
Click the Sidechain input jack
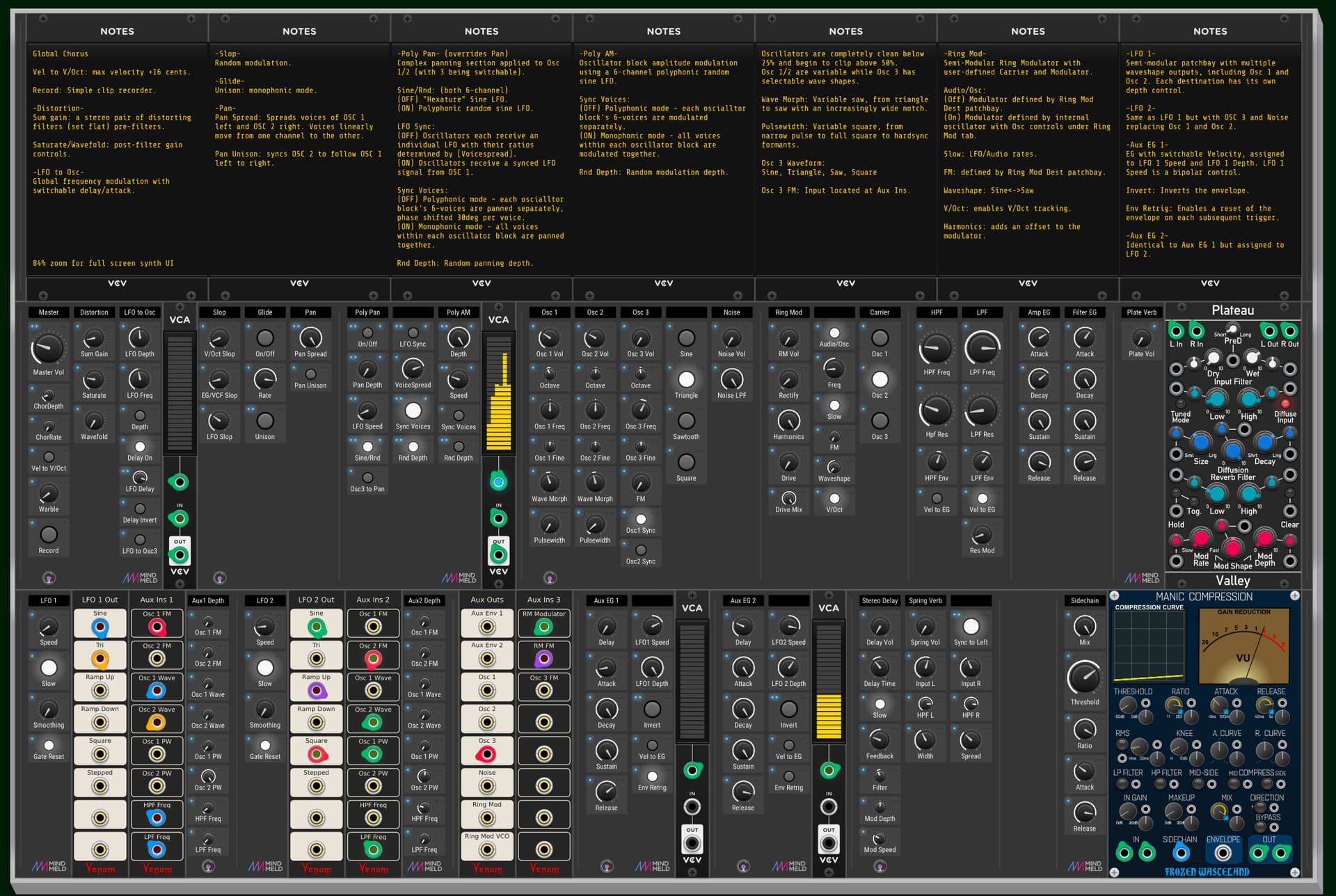1180,852
